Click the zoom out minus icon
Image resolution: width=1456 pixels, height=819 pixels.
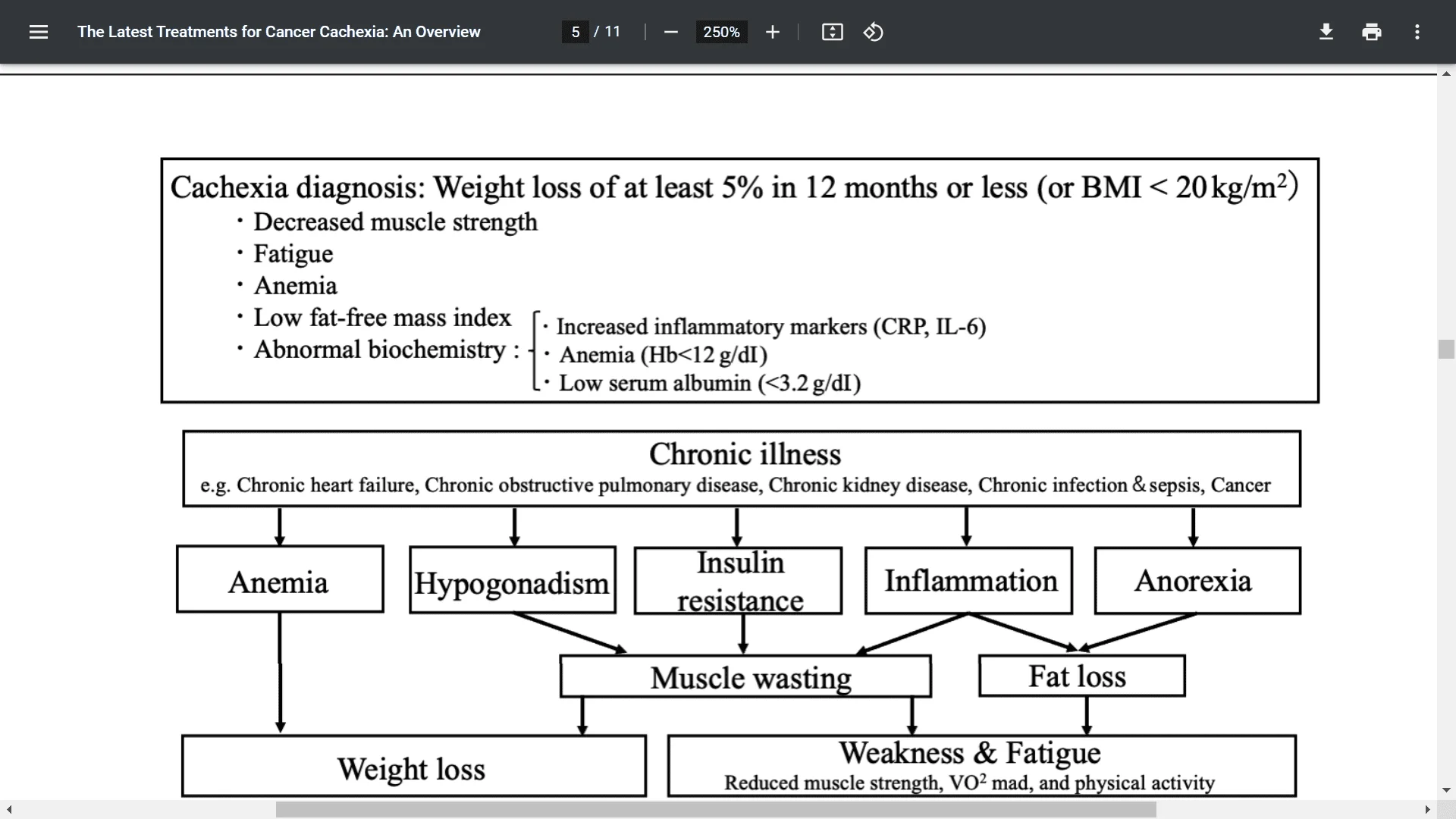point(670,32)
